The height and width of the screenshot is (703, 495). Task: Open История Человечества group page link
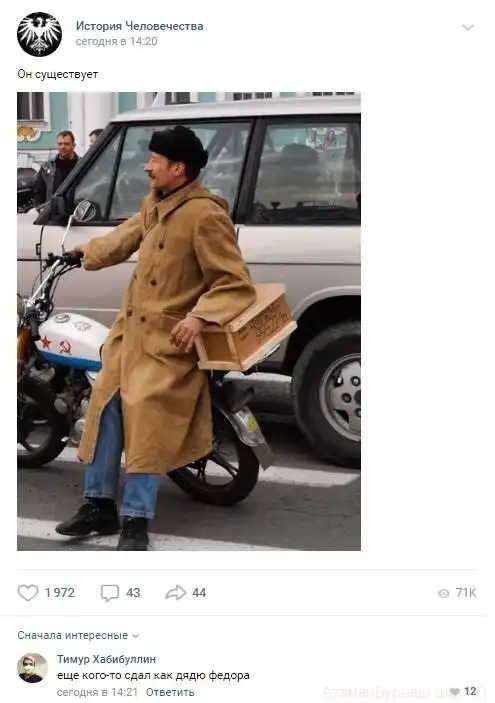[x=139, y=26]
